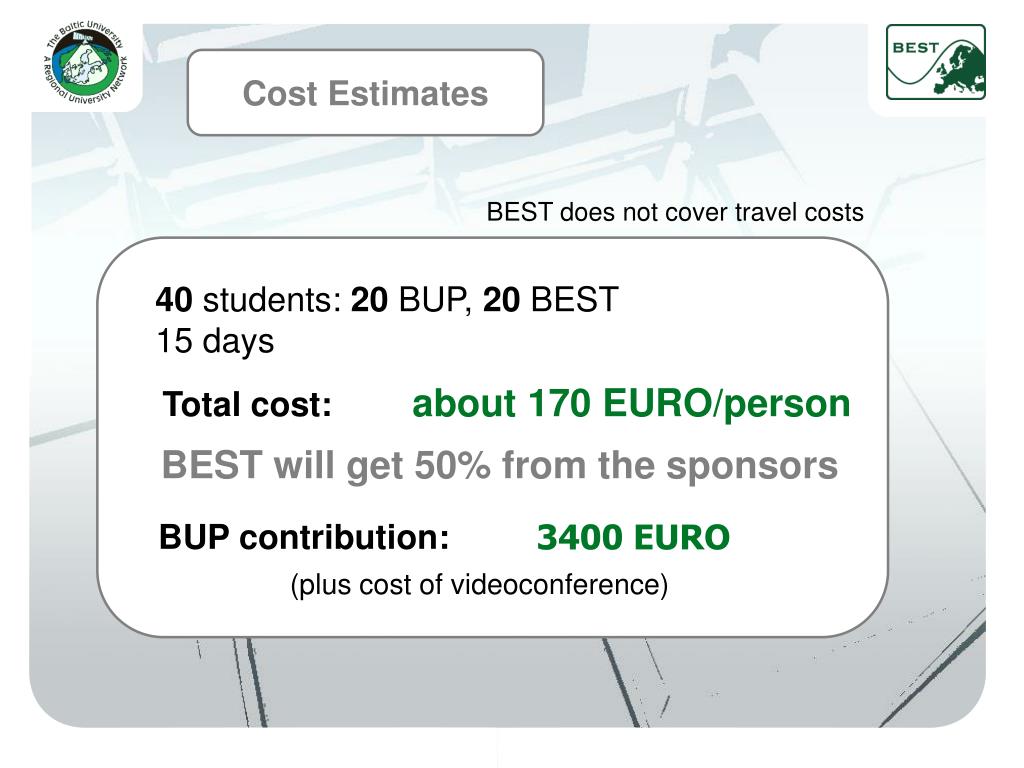The image size is (1024, 768).
Task: Select the Cost Estimates title box
Action: (x=365, y=93)
